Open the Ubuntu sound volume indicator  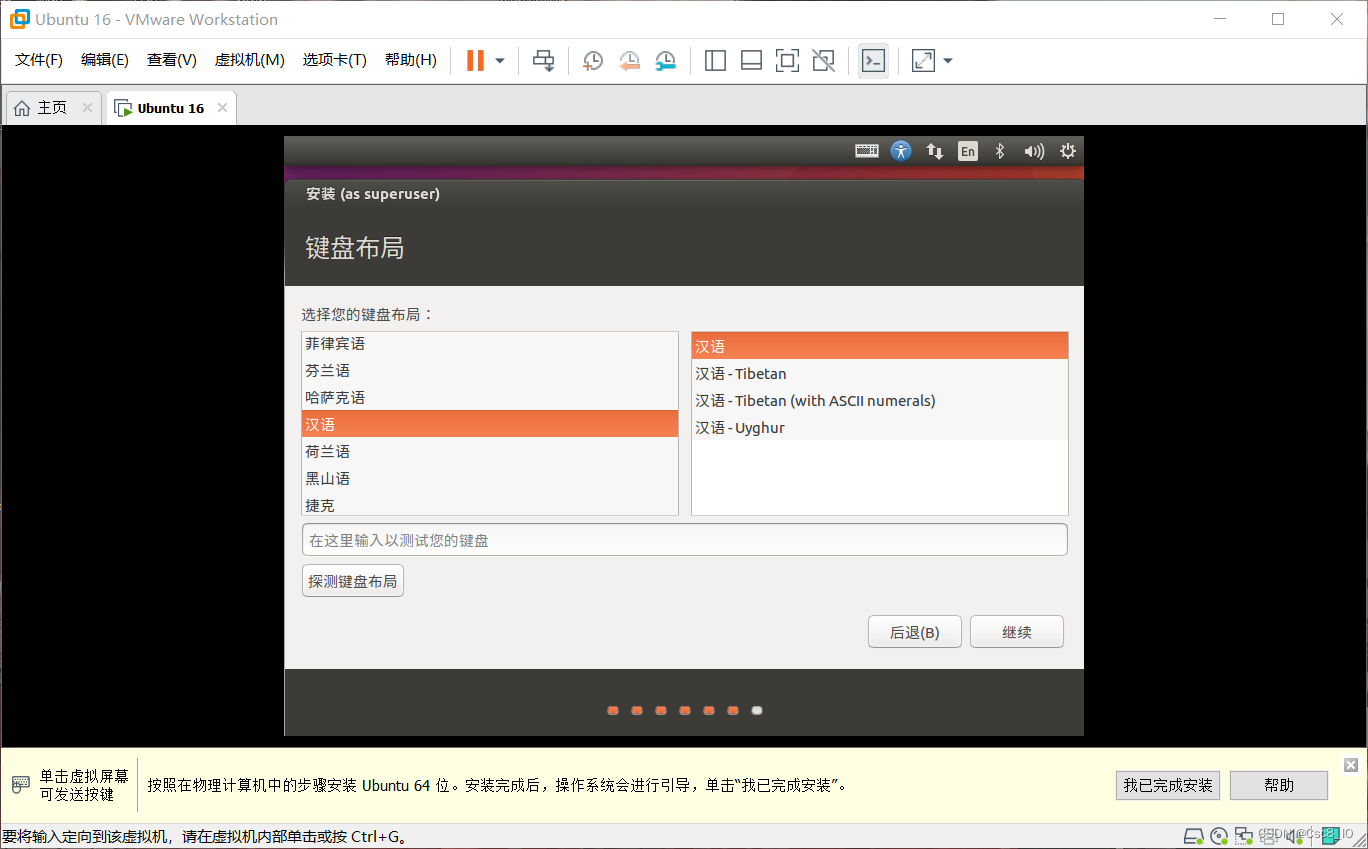(x=1034, y=151)
